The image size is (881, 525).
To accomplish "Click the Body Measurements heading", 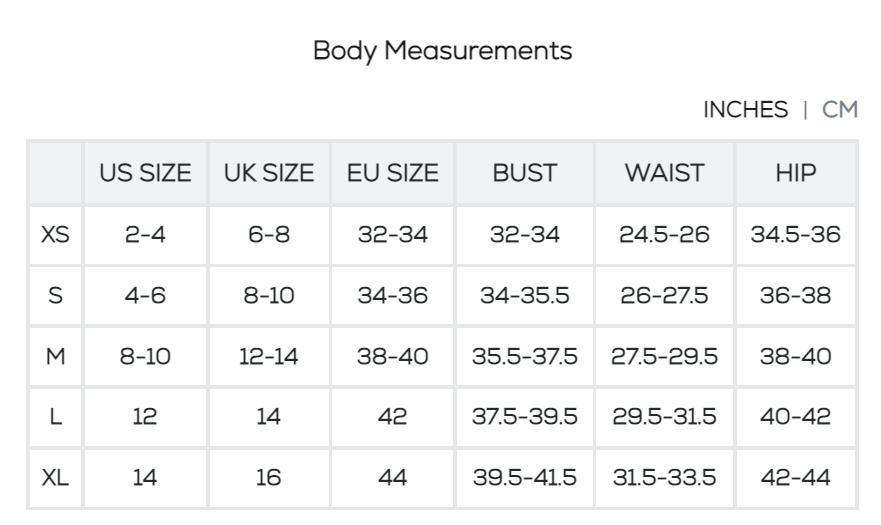I will [x=443, y=50].
